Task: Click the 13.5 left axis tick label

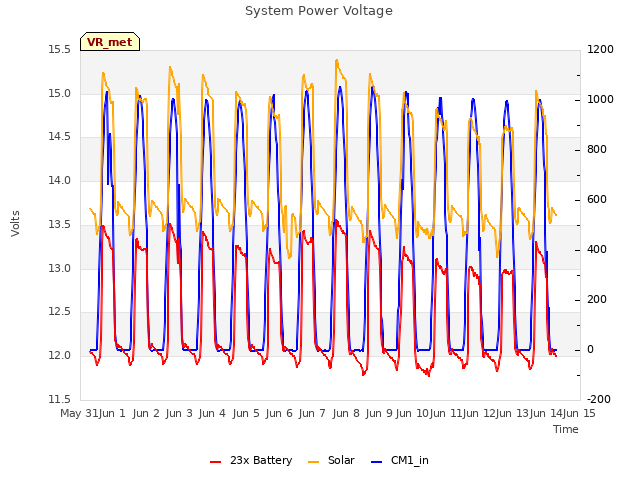Action: (60, 224)
